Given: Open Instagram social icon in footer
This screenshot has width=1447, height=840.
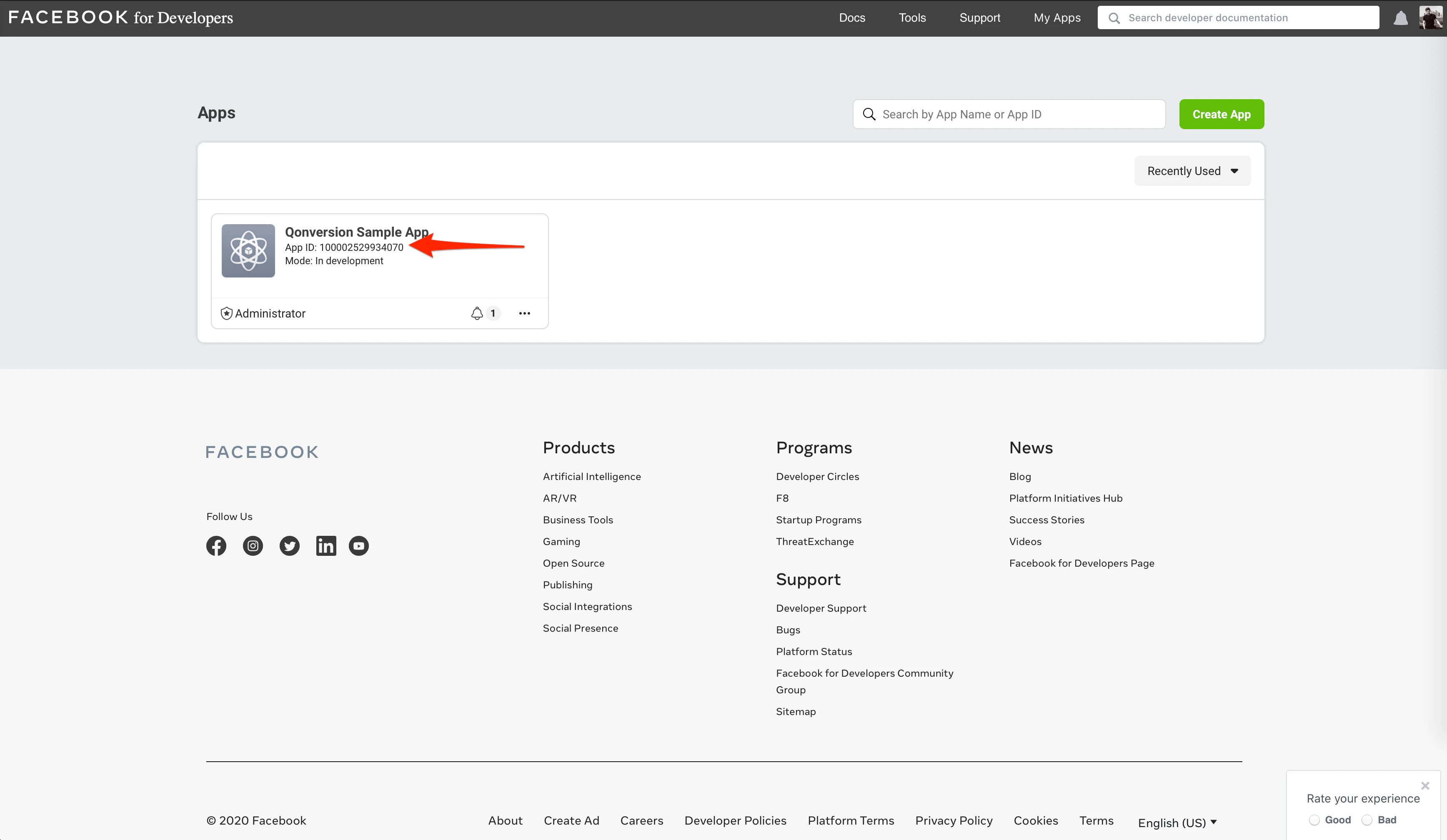Looking at the screenshot, I should click(253, 545).
